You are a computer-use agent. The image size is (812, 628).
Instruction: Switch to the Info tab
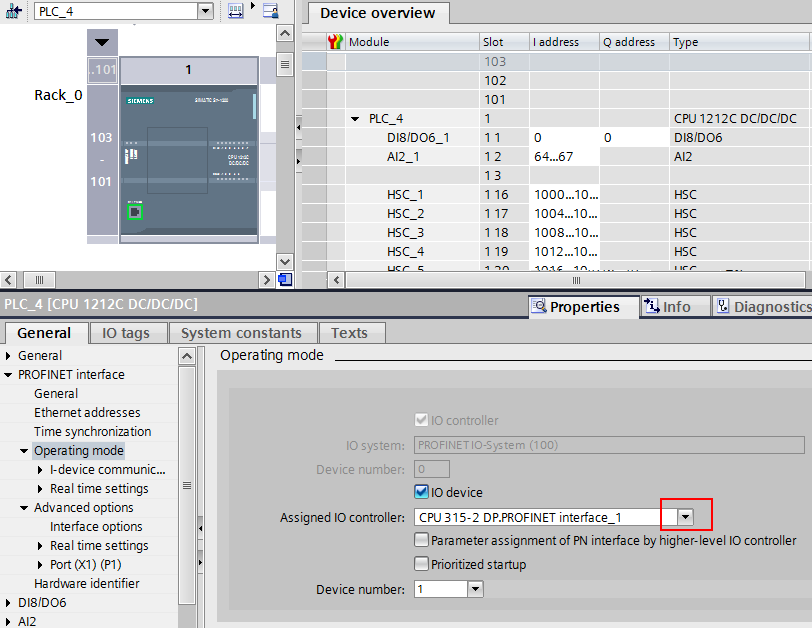[x=674, y=307]
